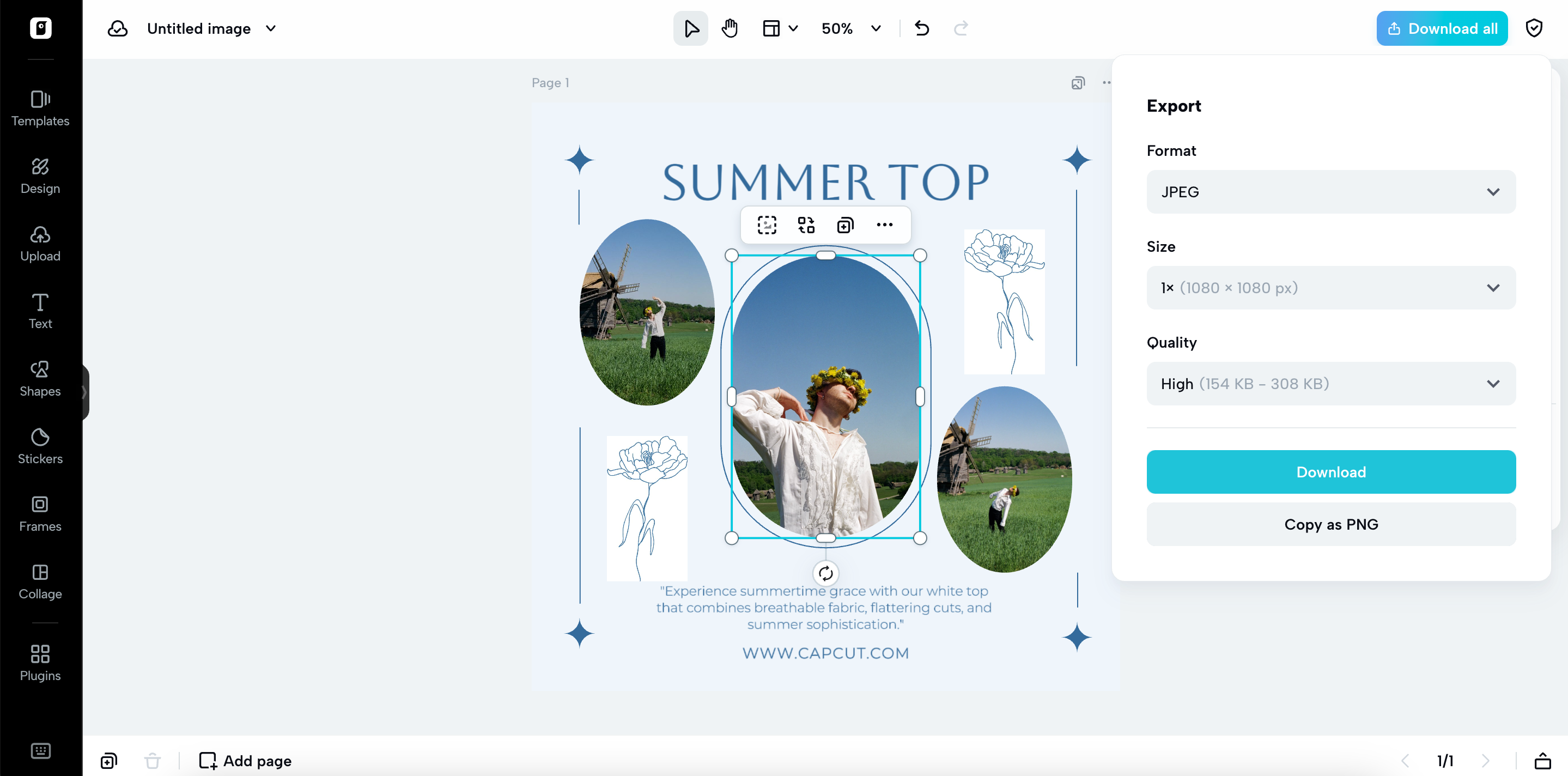1568x776 pixels.
Task: Expand the JPEG format dropdown
Action: coord(1330,192)
